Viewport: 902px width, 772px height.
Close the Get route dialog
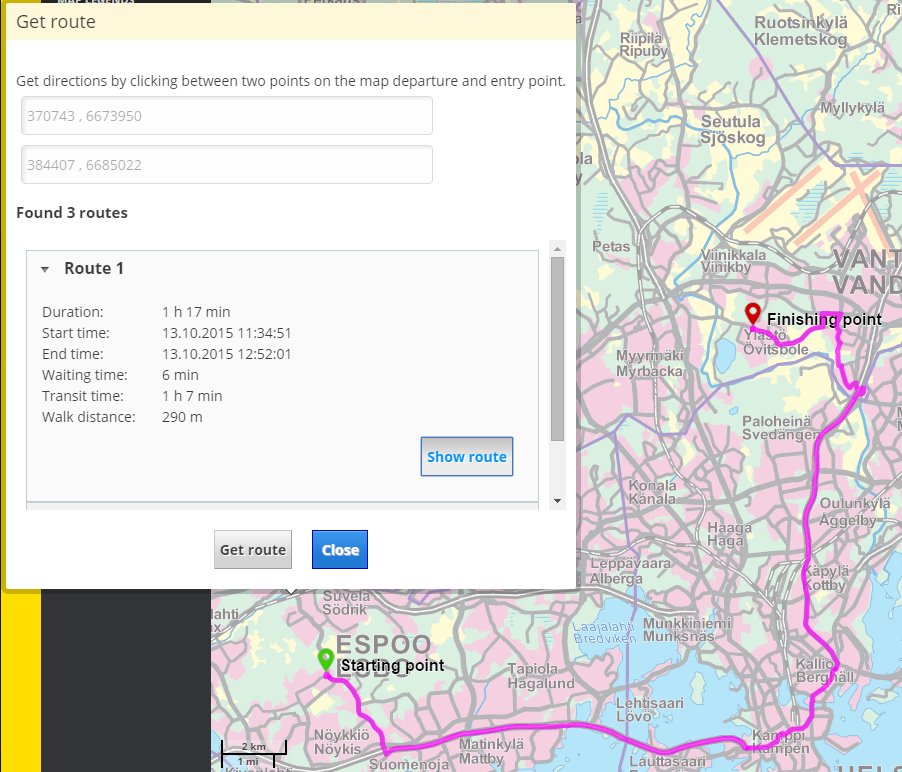(339, 549)
